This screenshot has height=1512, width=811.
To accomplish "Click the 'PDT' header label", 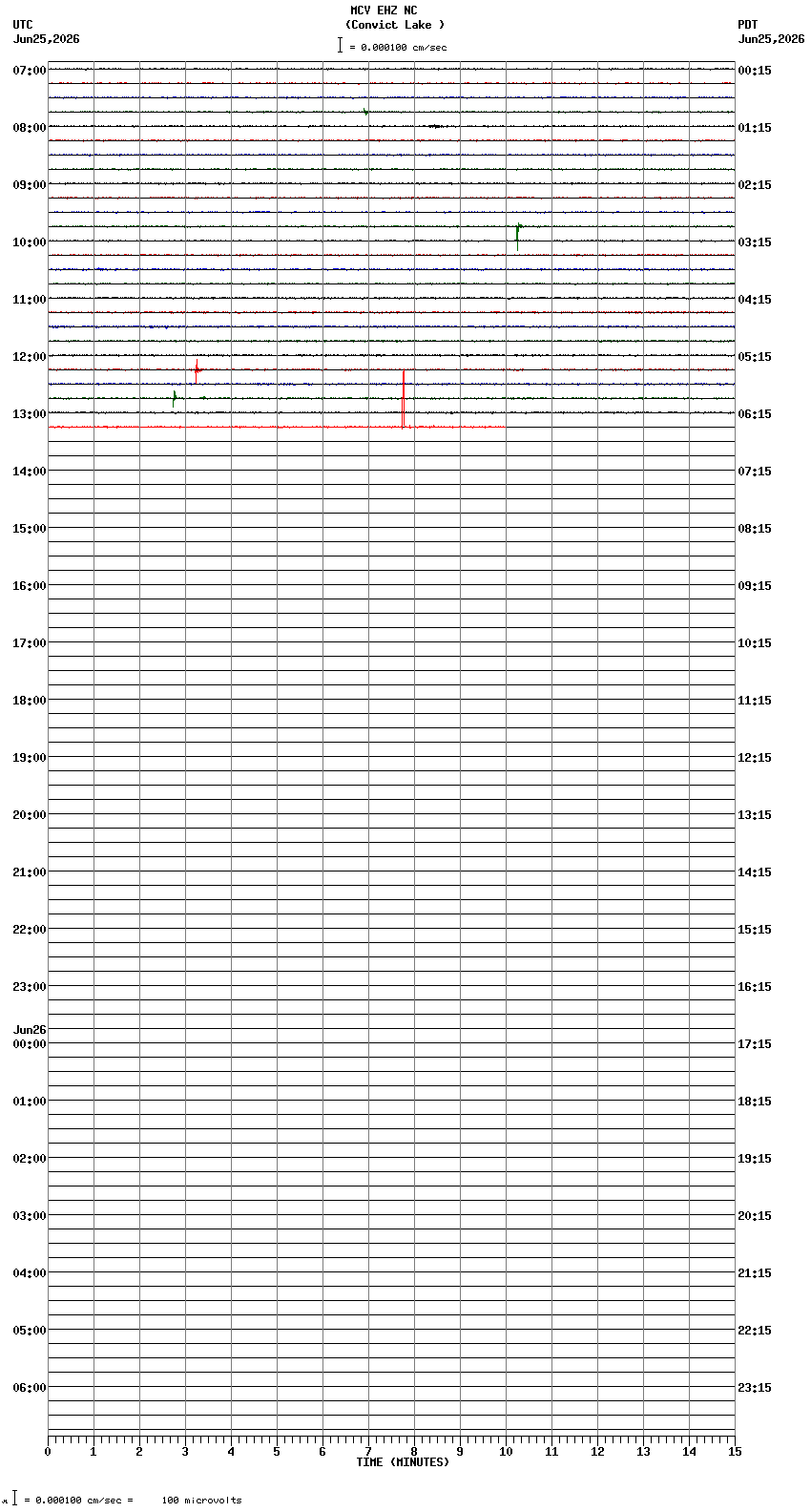I will point(748,25).
